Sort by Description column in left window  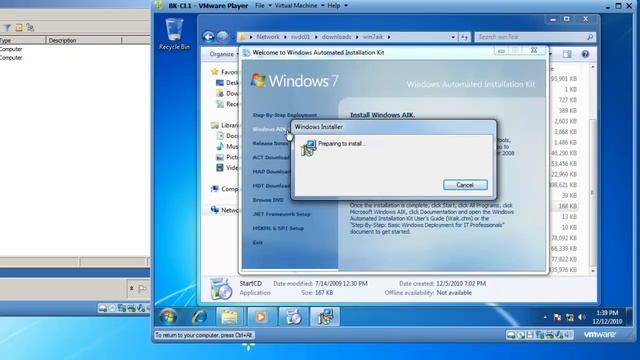tap(84, 40)
